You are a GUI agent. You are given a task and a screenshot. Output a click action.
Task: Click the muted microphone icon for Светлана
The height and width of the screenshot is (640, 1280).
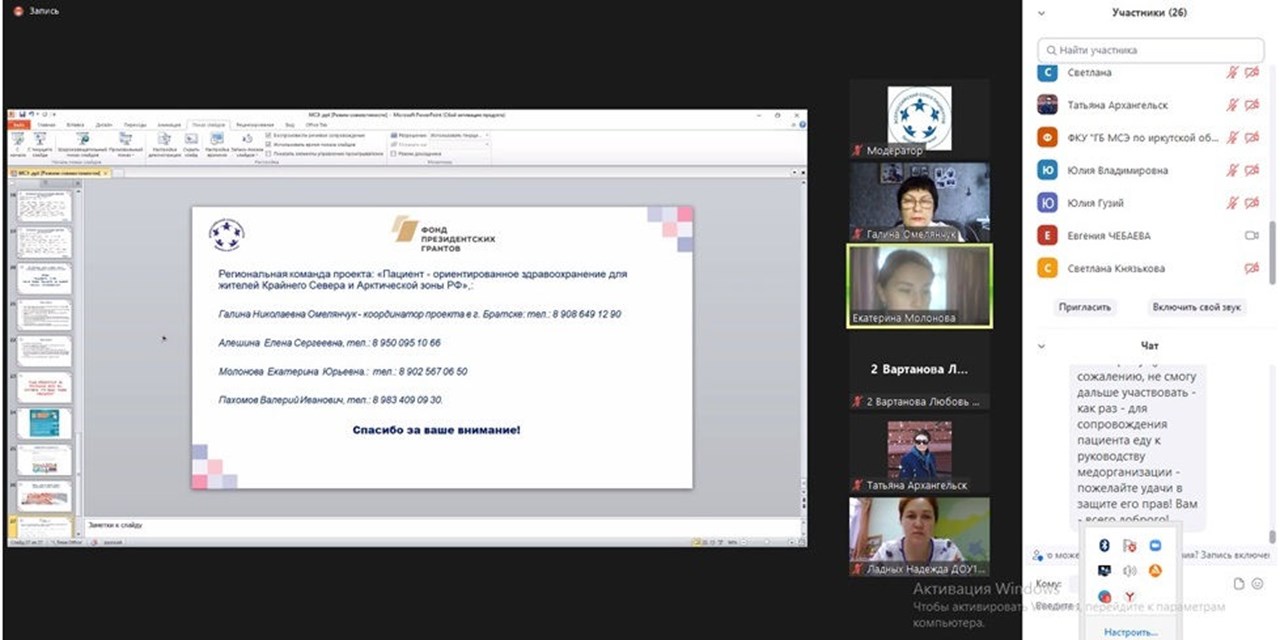[x=1233, y=73]
